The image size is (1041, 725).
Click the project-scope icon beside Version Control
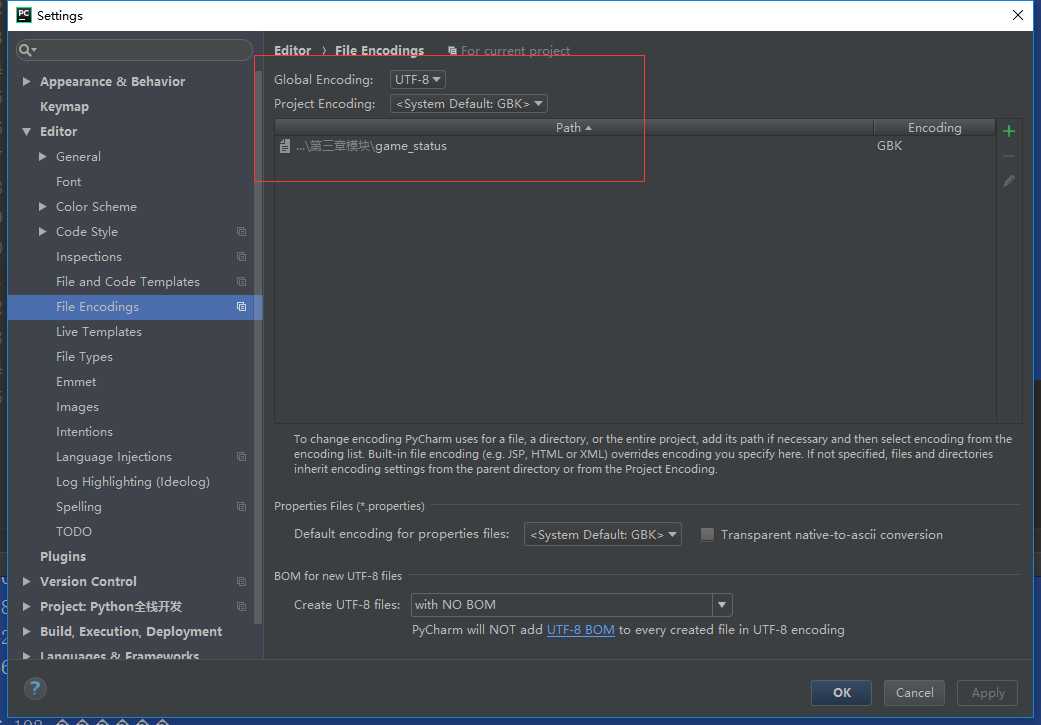pos(242,582)
